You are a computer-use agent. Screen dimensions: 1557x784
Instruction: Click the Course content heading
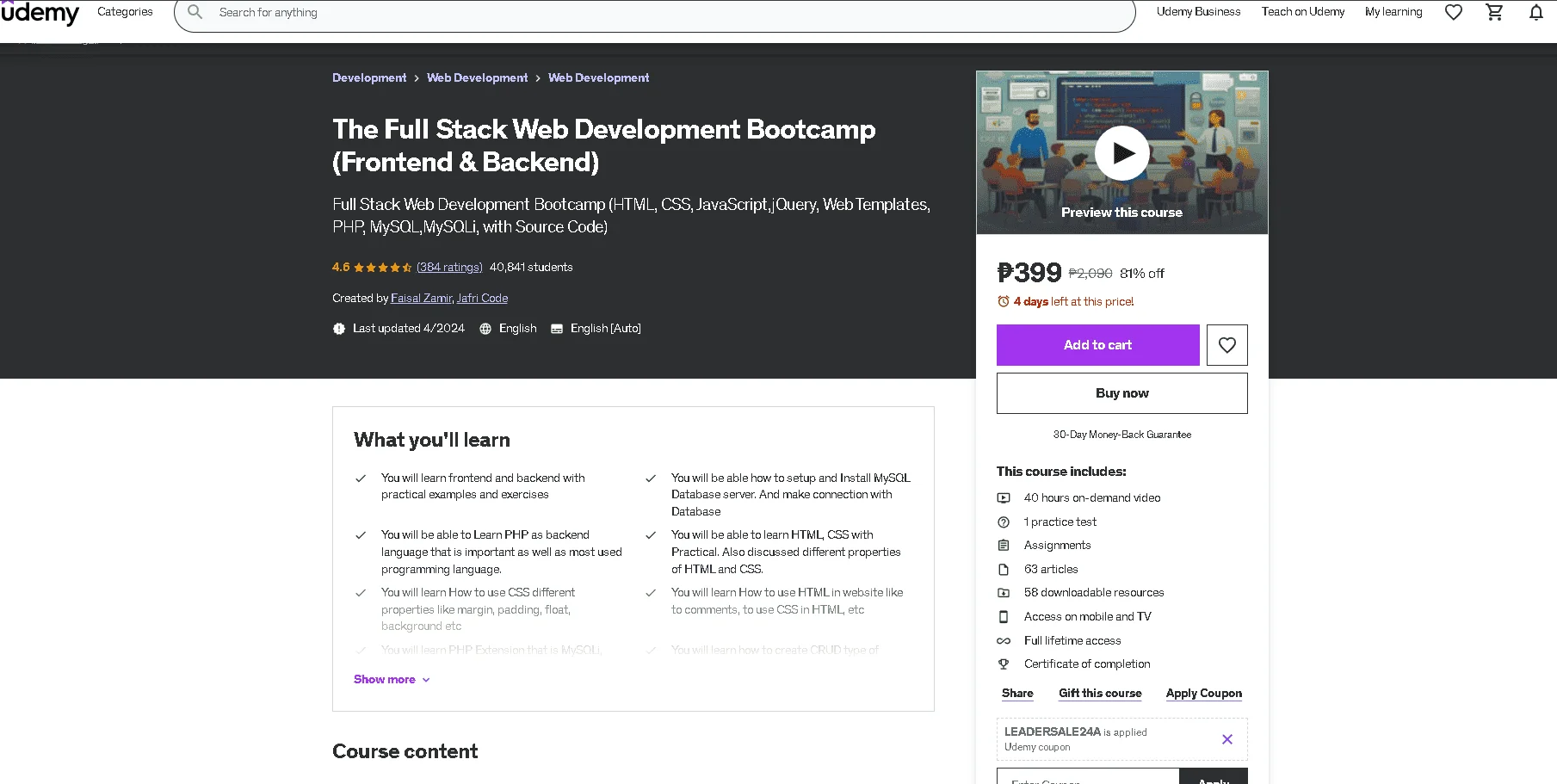point(405,751)
